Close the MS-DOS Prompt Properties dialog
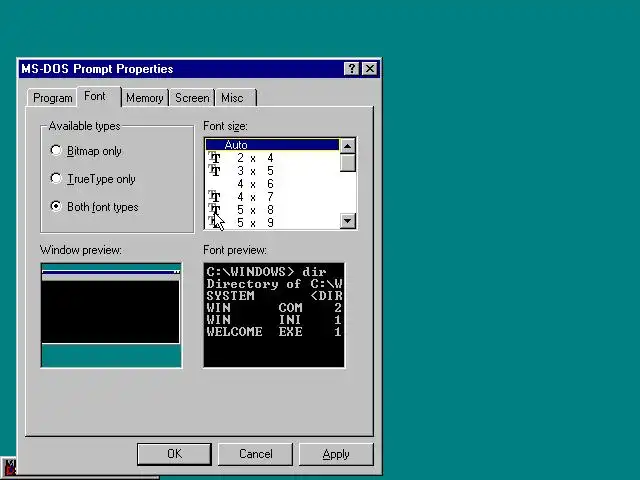Viewport: 640px width, 480px height. pos(370,69)
